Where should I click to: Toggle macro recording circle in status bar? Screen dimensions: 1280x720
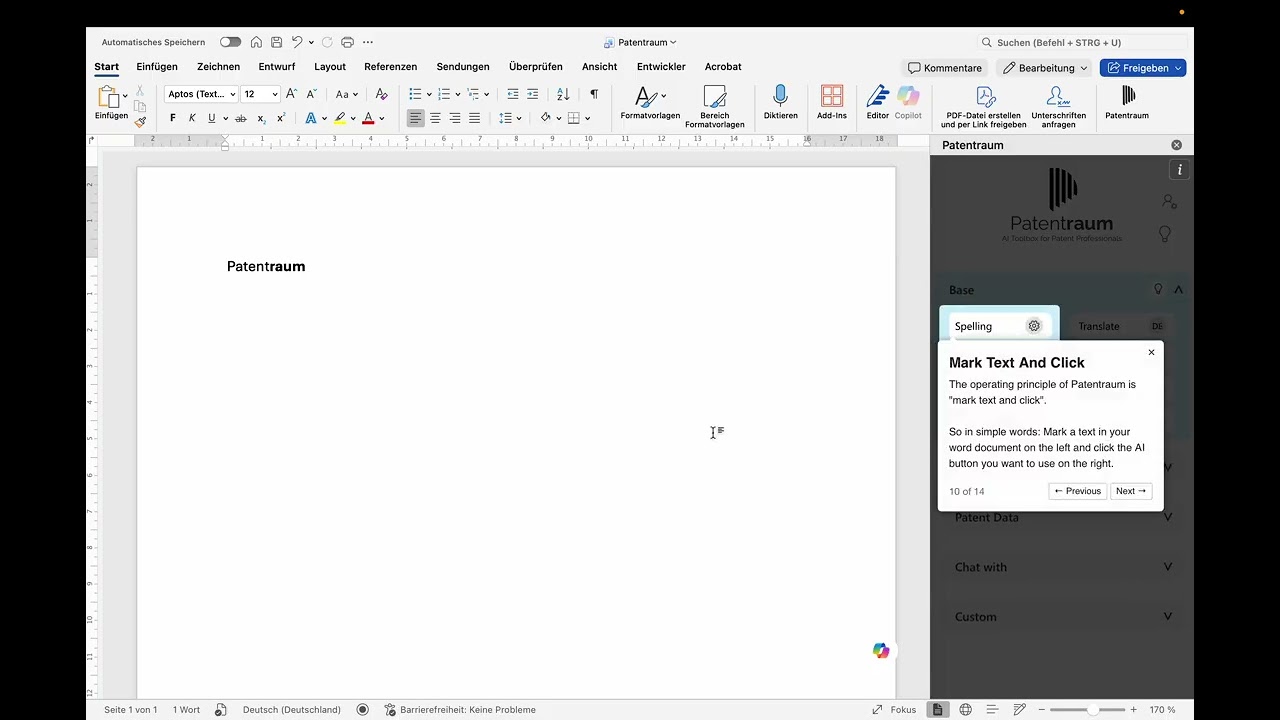[x=363, y=710]
